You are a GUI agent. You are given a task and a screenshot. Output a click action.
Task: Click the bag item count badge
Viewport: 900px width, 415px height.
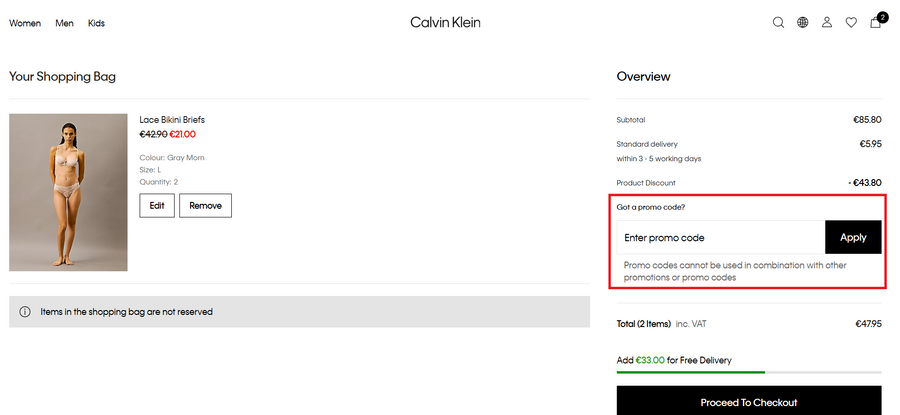882,16
